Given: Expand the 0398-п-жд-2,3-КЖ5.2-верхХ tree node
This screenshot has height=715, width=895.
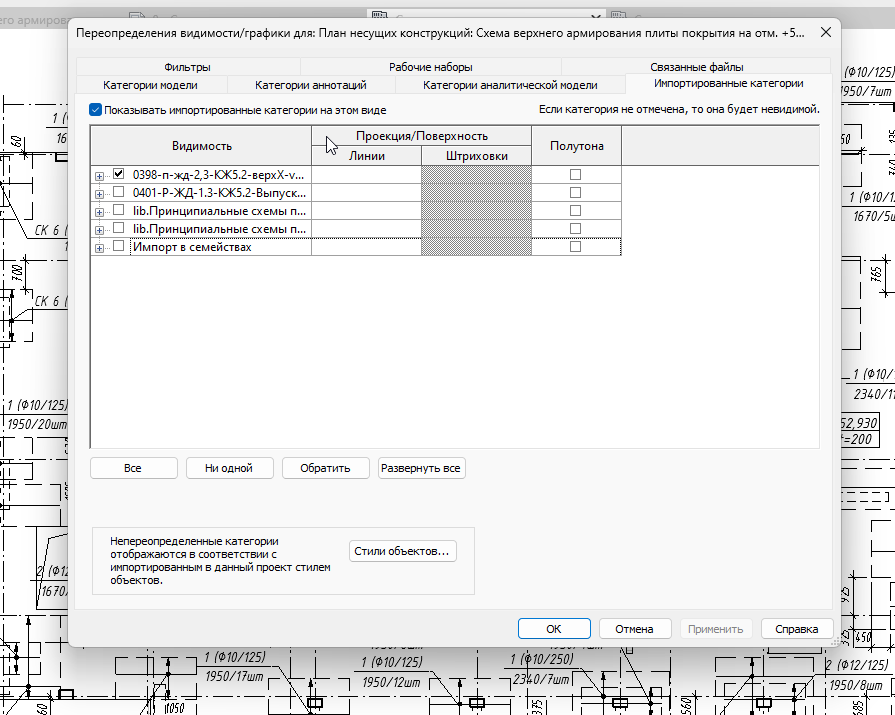Looking at the screenshot, I should pos(99,176).
